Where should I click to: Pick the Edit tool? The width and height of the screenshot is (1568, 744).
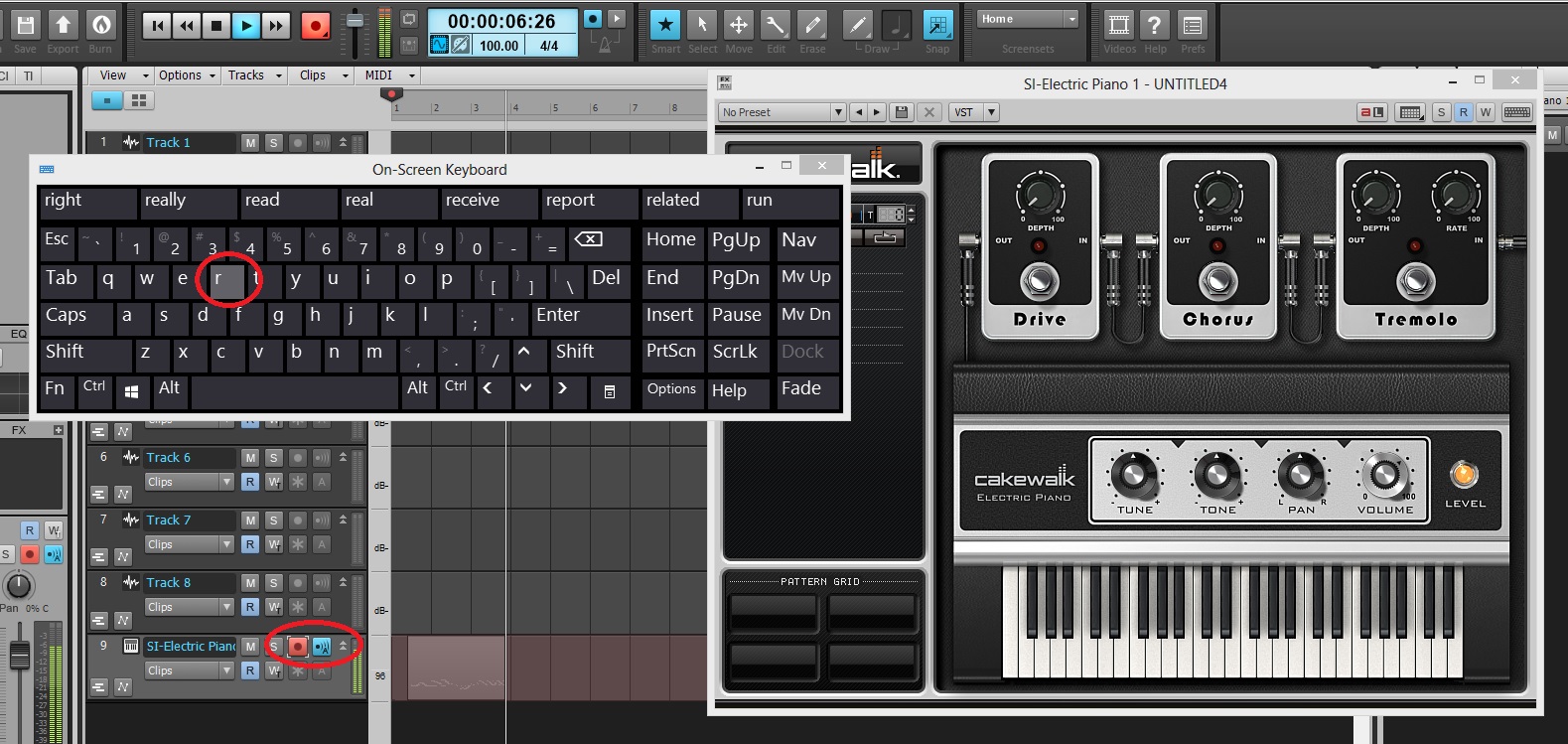[x=776, y=25]
